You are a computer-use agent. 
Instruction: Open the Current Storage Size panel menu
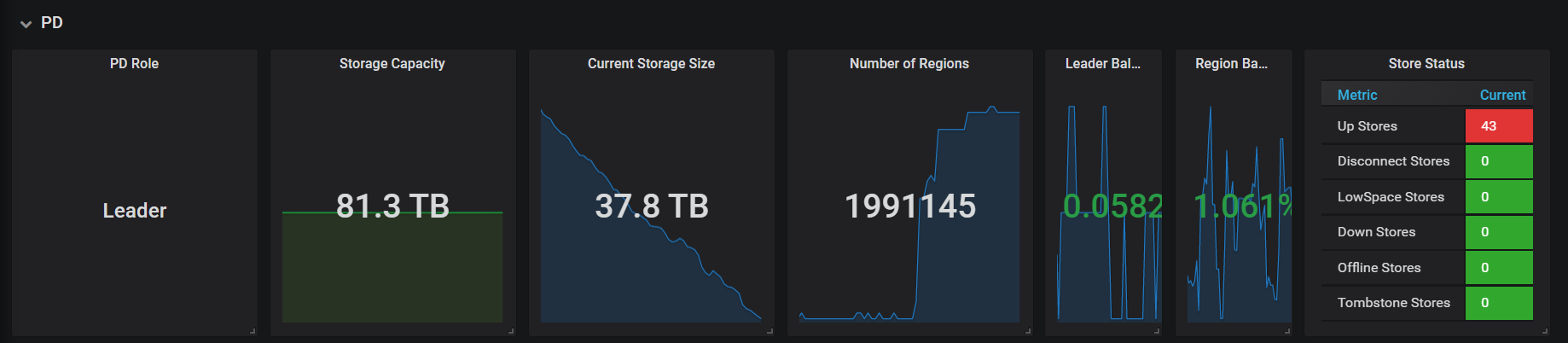tap(651, 64)
